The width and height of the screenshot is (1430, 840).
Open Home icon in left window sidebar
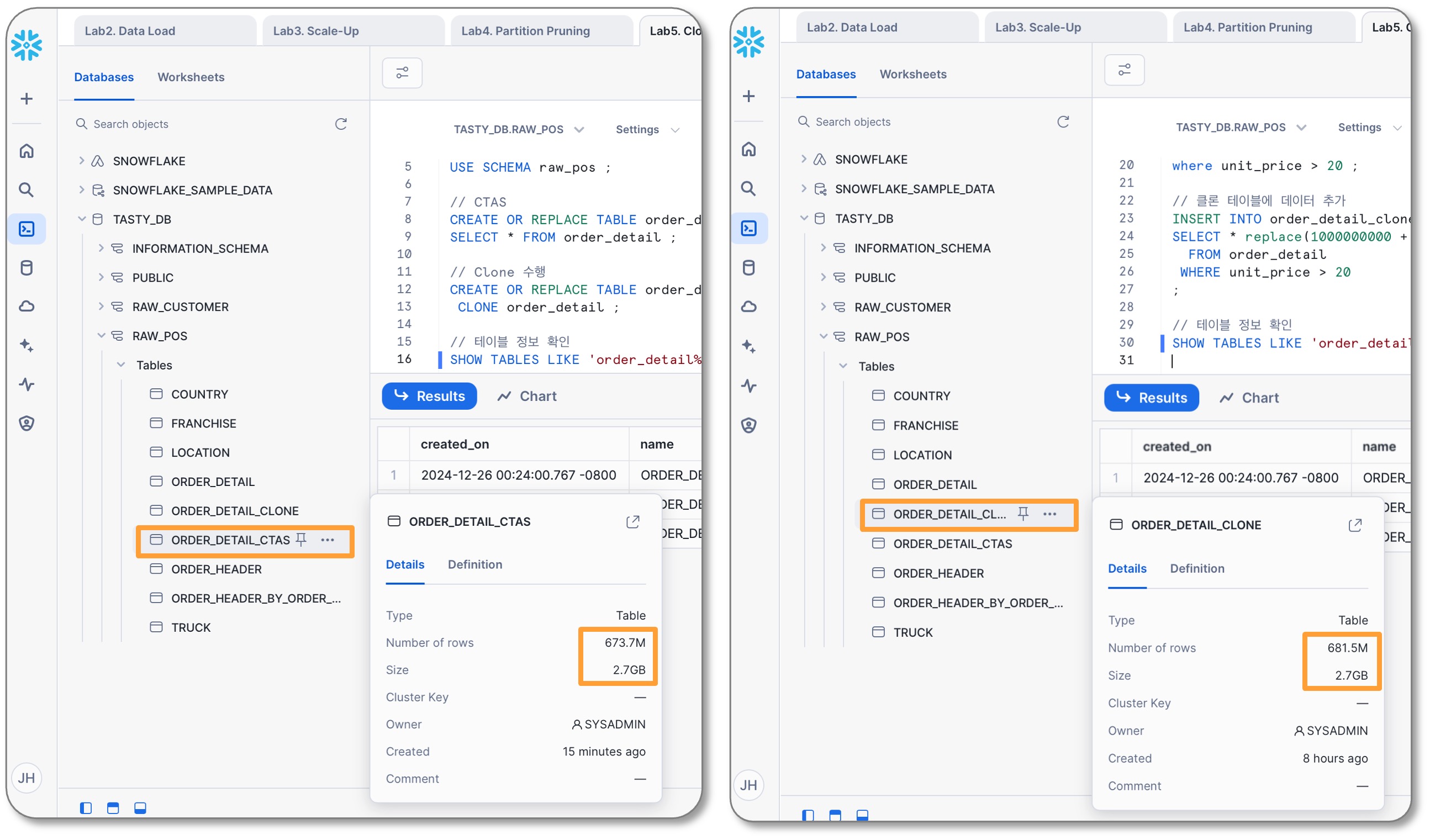pyautogui.click(x=27, y=151)
